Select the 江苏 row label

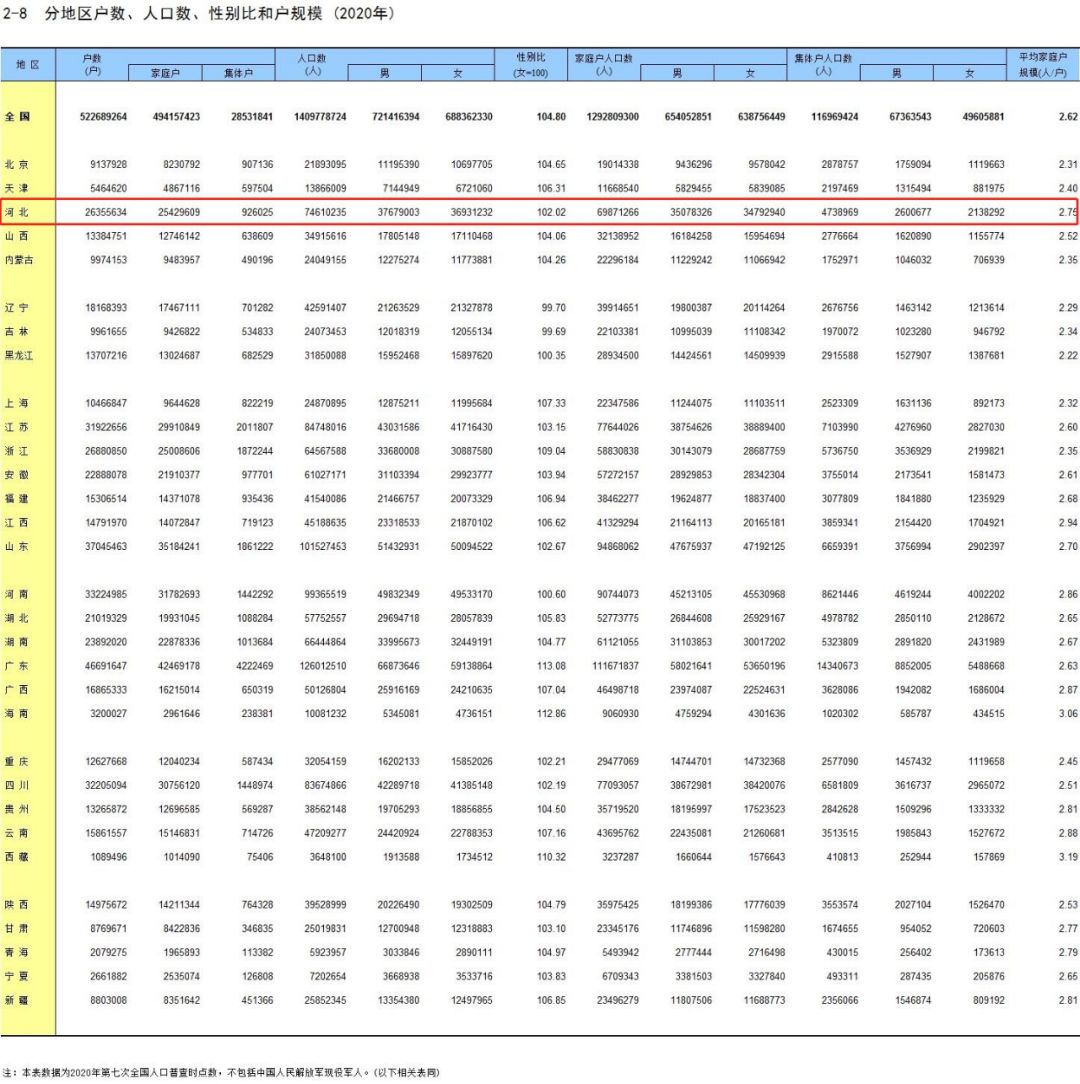(17, 427)
